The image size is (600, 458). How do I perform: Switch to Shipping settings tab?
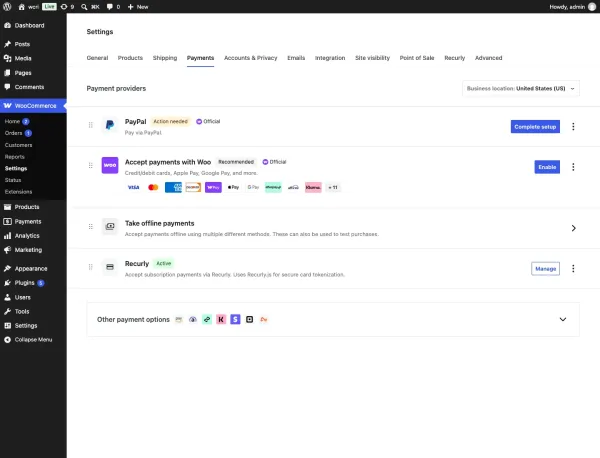(x=165, y=58)
